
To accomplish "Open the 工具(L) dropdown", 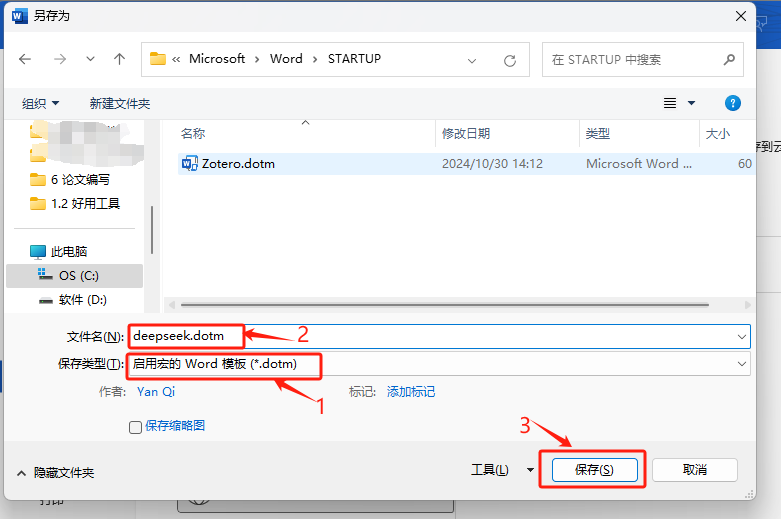I will coord(502,470).
